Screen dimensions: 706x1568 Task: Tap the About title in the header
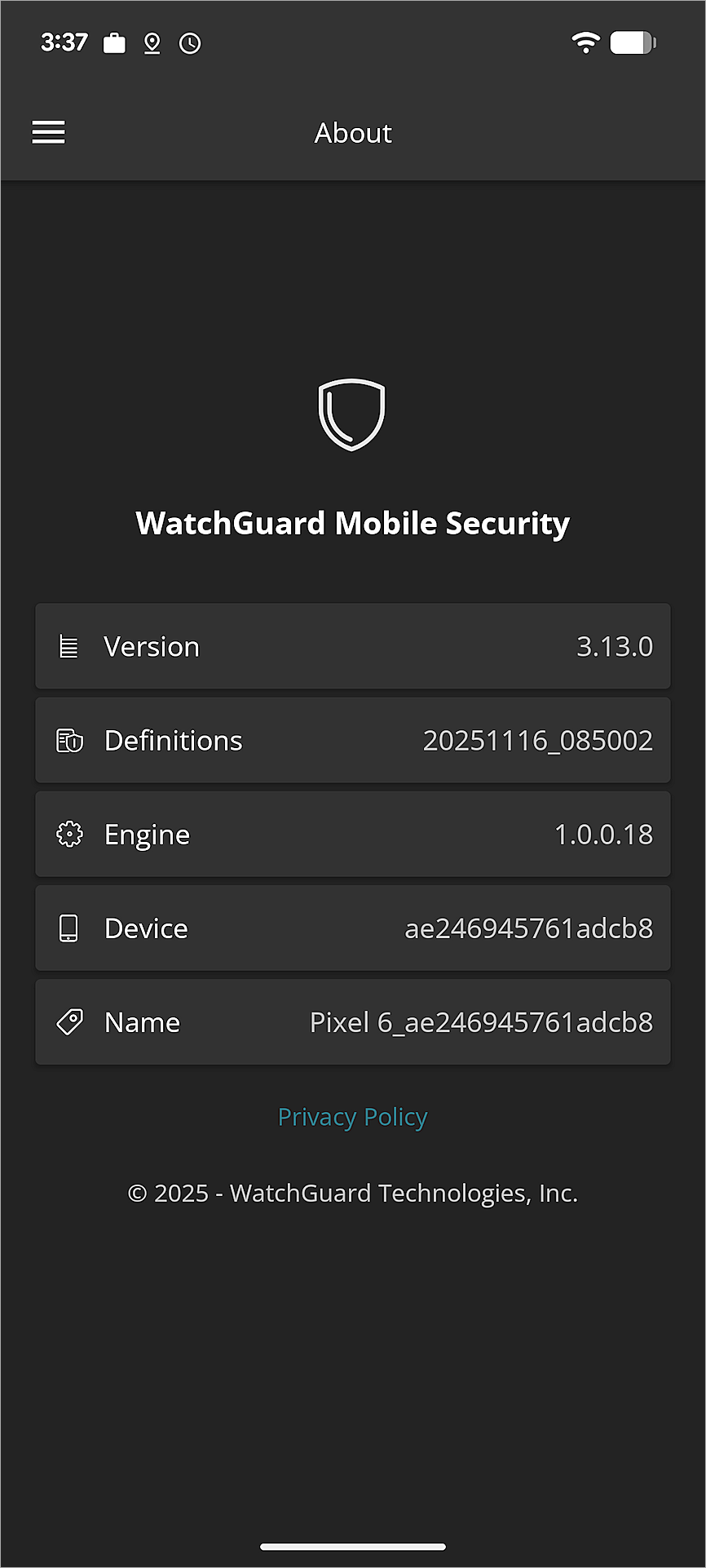[x=352, y=132]
